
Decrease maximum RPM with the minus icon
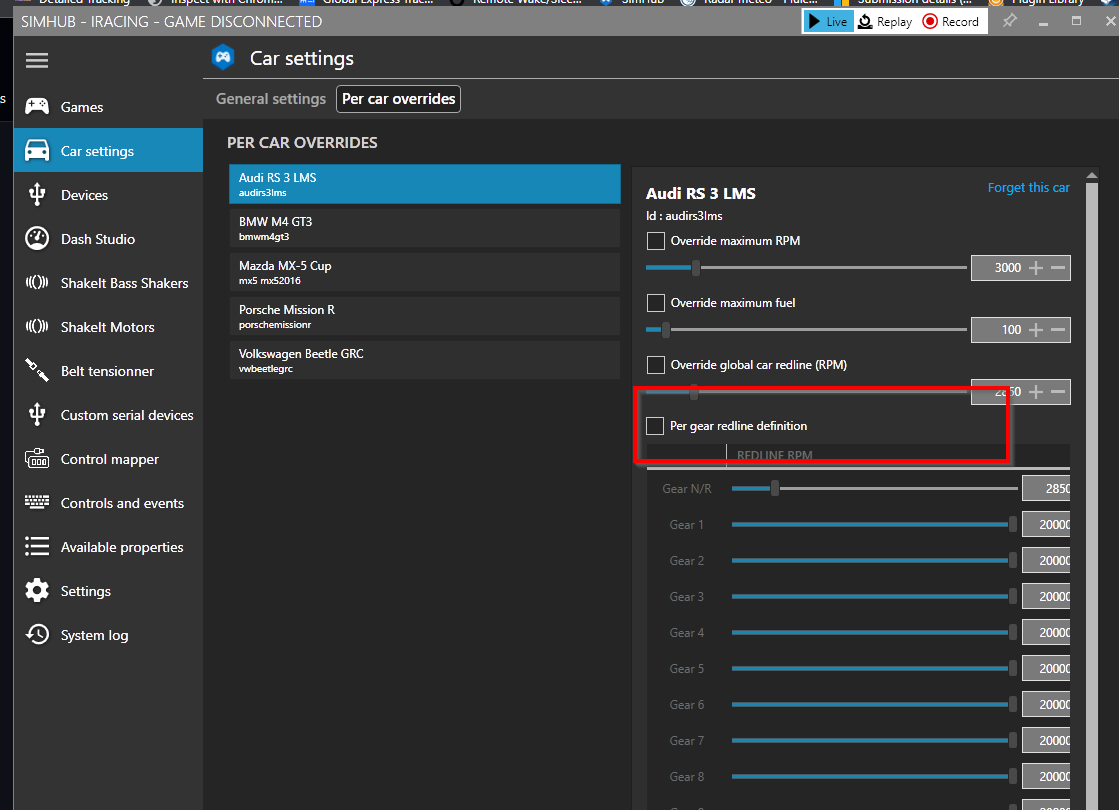[1058, 268]
